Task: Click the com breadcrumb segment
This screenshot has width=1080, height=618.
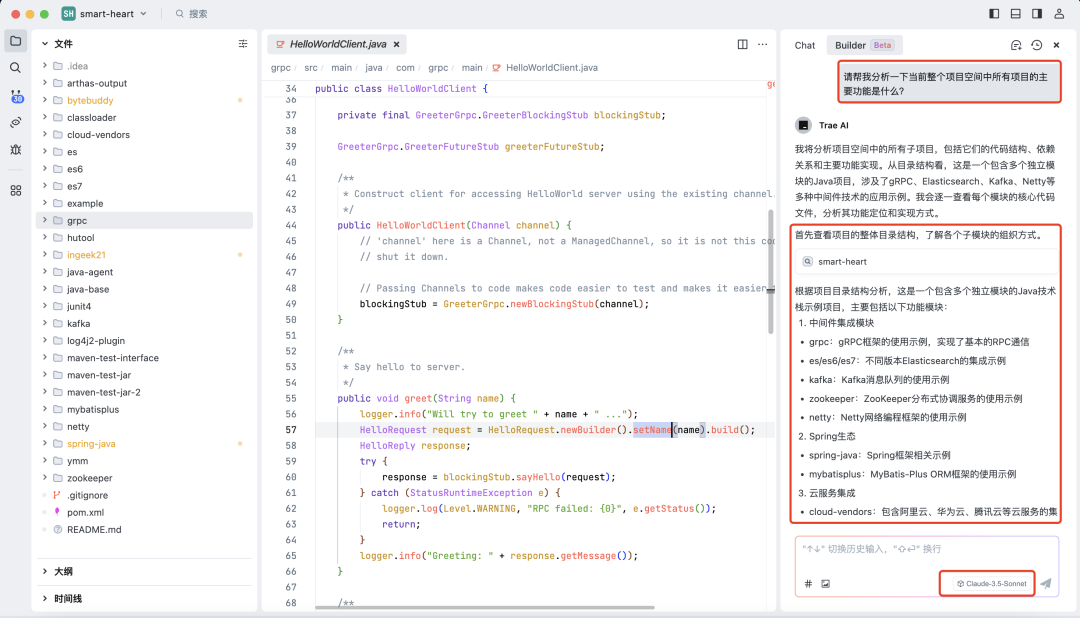Action: click(x=405, y=68)
